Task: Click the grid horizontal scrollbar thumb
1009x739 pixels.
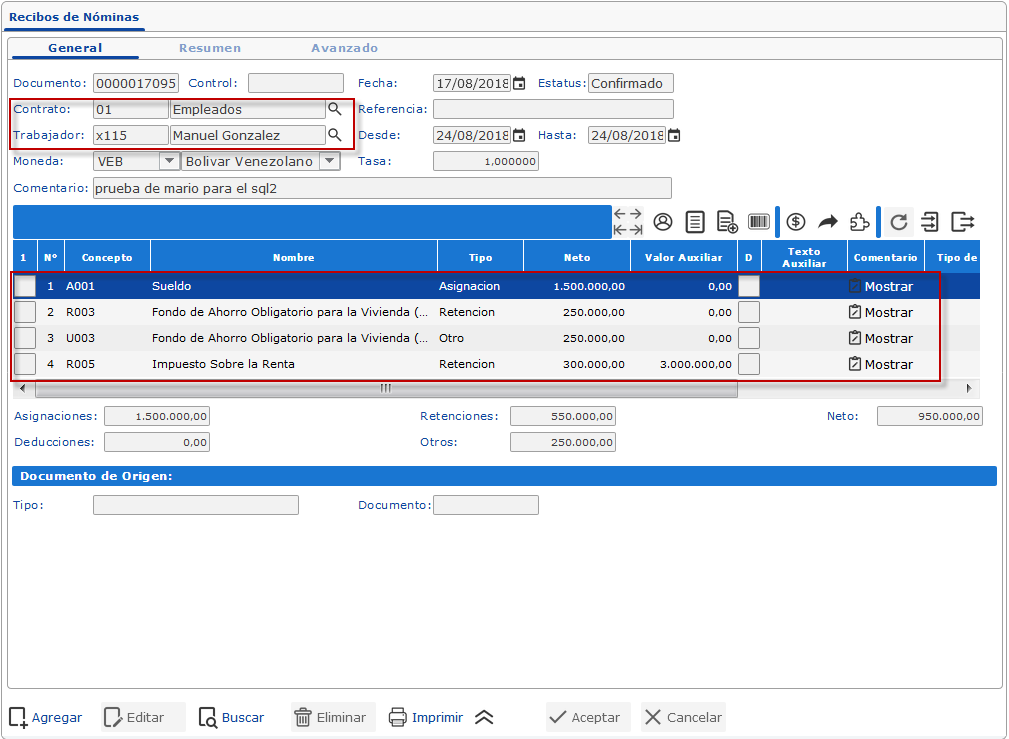Action: coord(384,388)
